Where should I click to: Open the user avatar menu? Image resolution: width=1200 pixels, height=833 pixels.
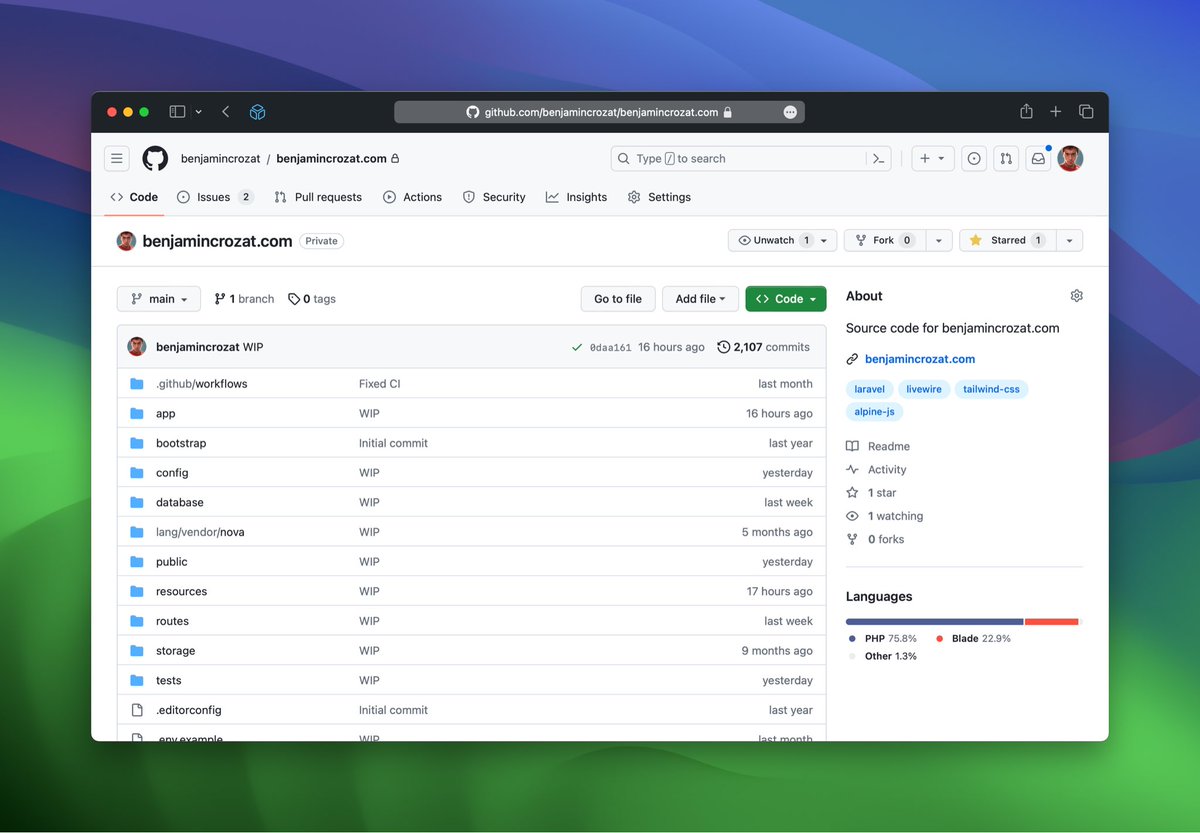1070,158
